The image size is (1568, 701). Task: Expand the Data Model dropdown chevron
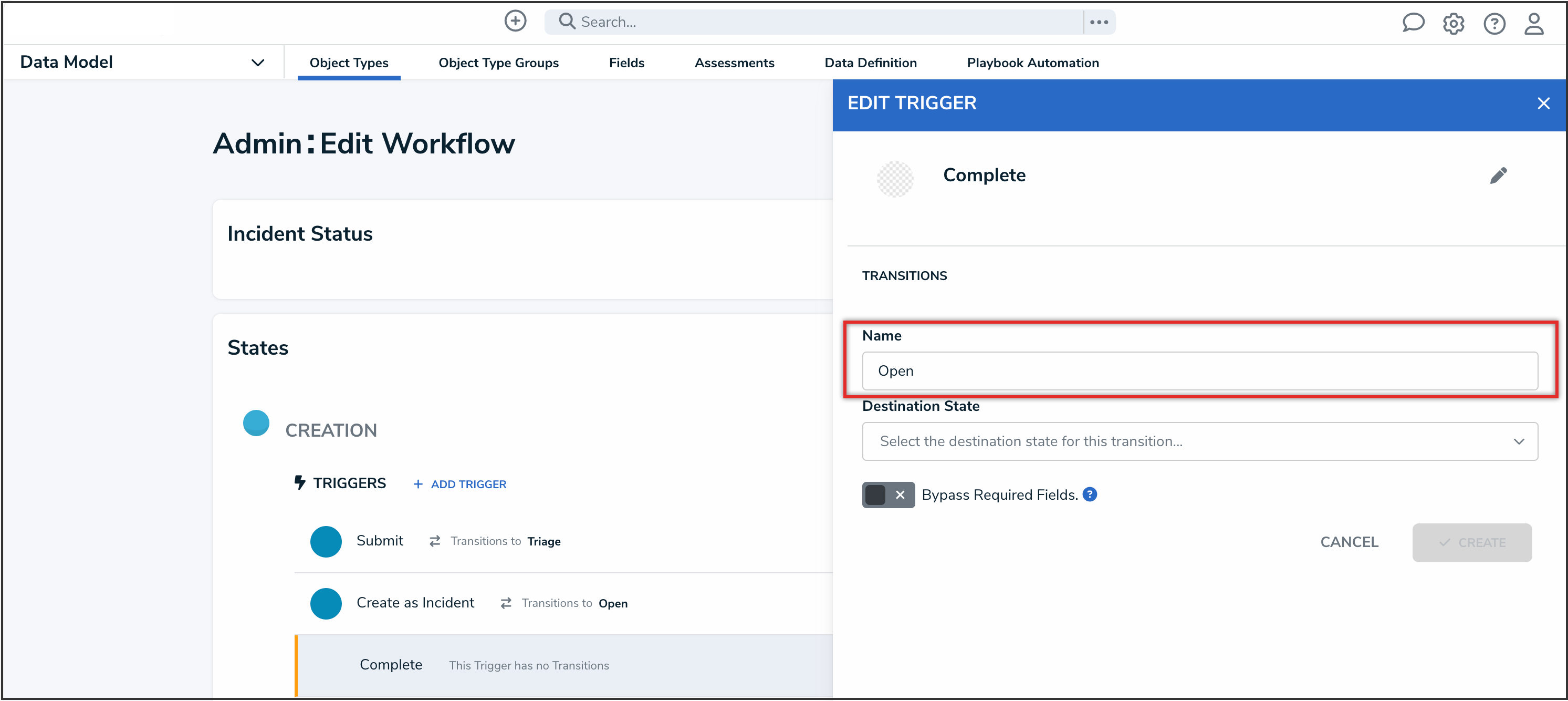(x=257, y=63)
